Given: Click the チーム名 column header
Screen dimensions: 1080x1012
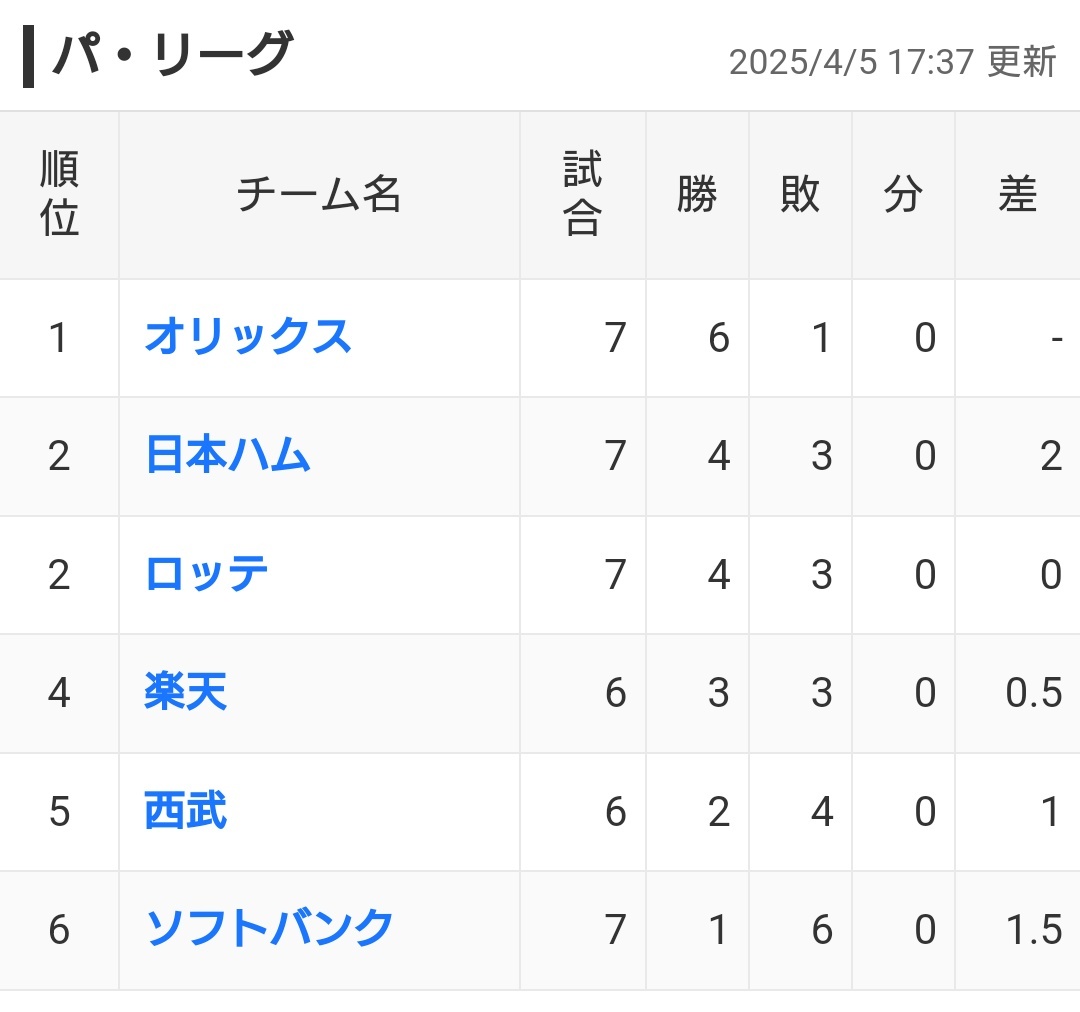Looking at the screenshot, I should click(x=319, y=195).
